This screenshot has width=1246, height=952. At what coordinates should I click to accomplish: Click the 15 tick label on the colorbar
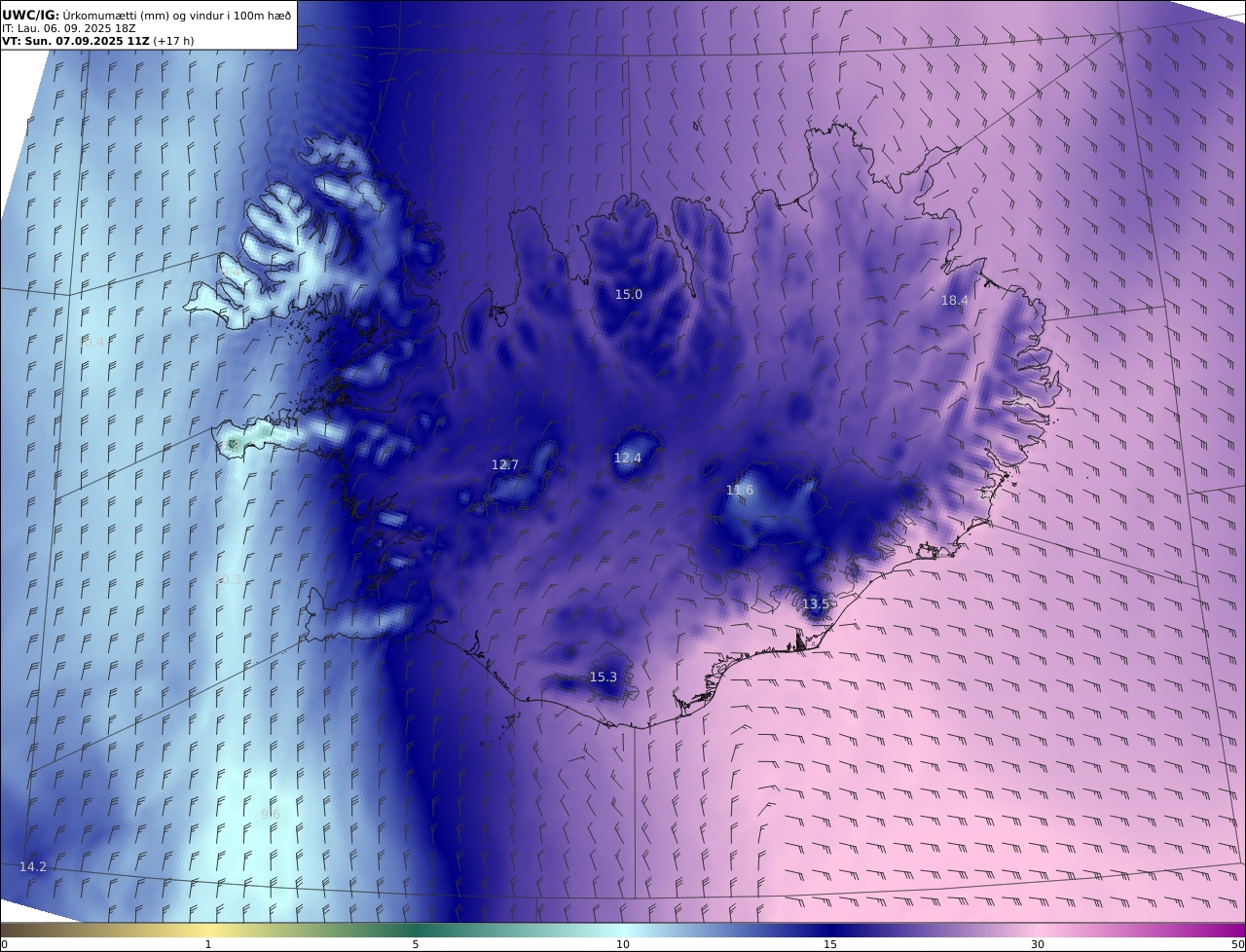(830, 944)
